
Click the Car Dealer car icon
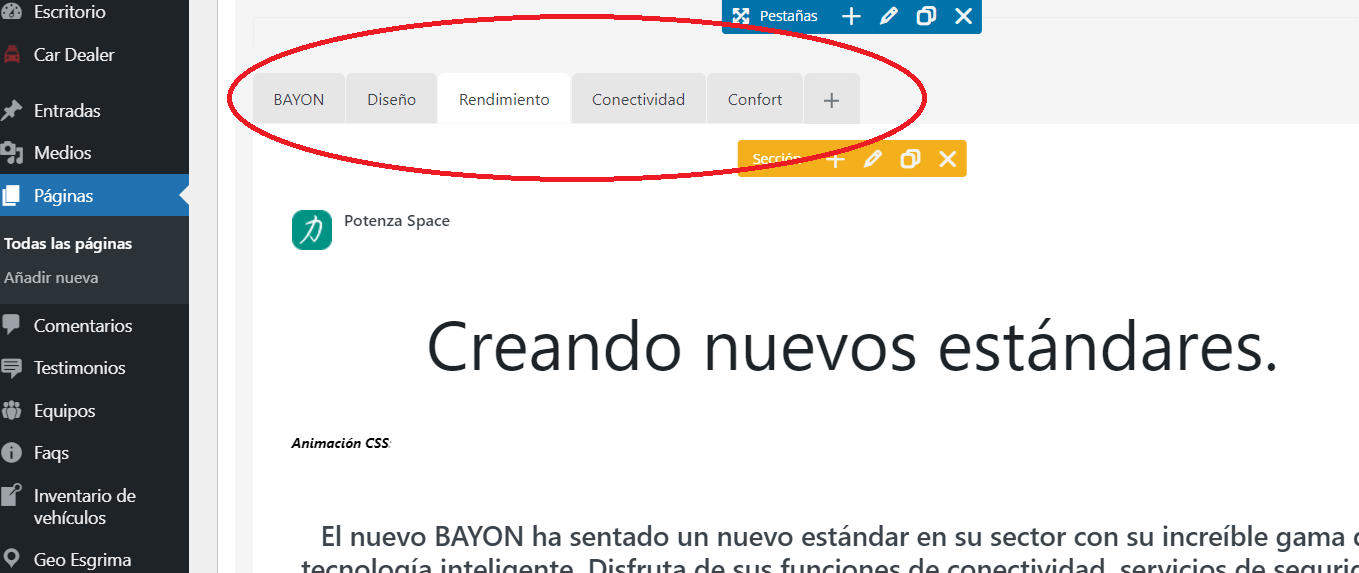coord(12,55)
